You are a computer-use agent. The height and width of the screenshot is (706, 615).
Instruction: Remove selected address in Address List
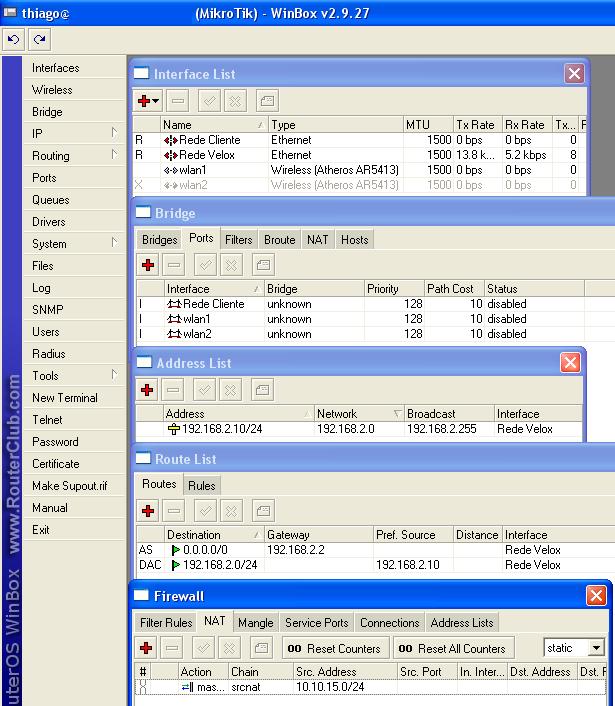(173, 390)
